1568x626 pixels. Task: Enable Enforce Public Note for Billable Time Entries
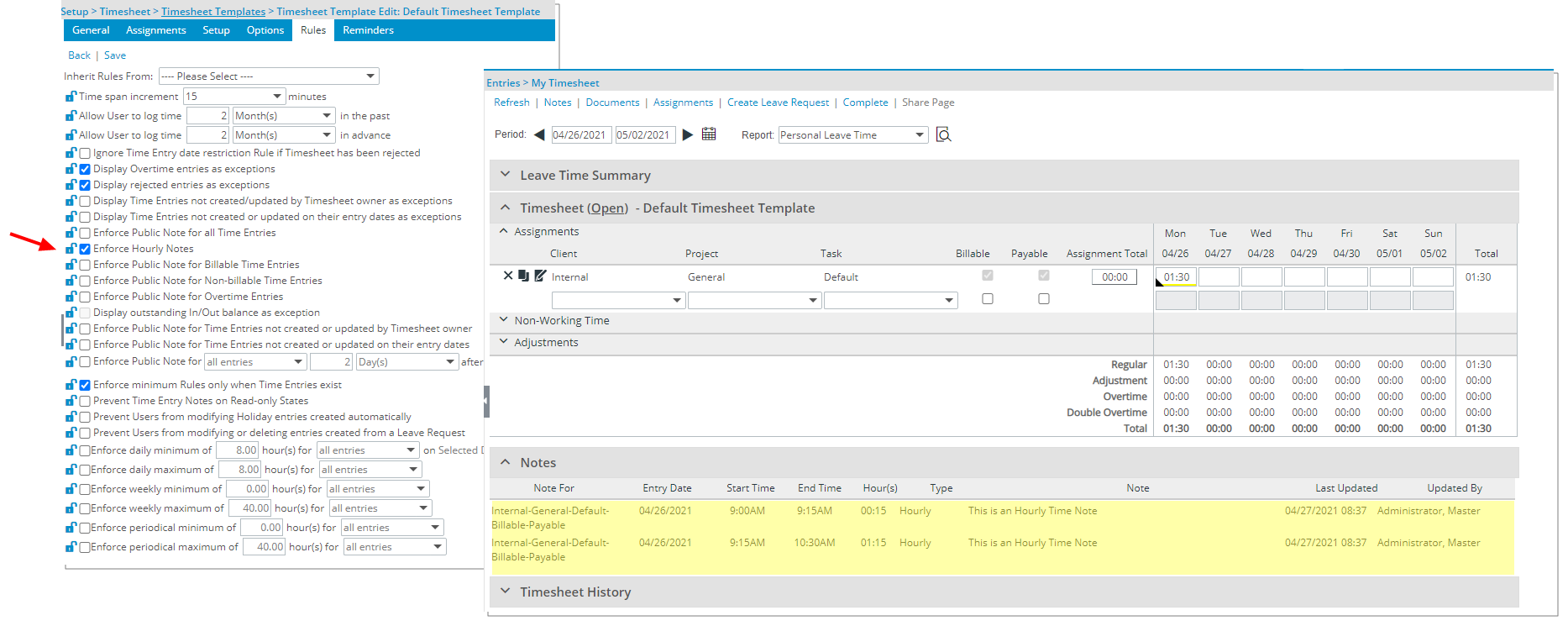point(85,266)
